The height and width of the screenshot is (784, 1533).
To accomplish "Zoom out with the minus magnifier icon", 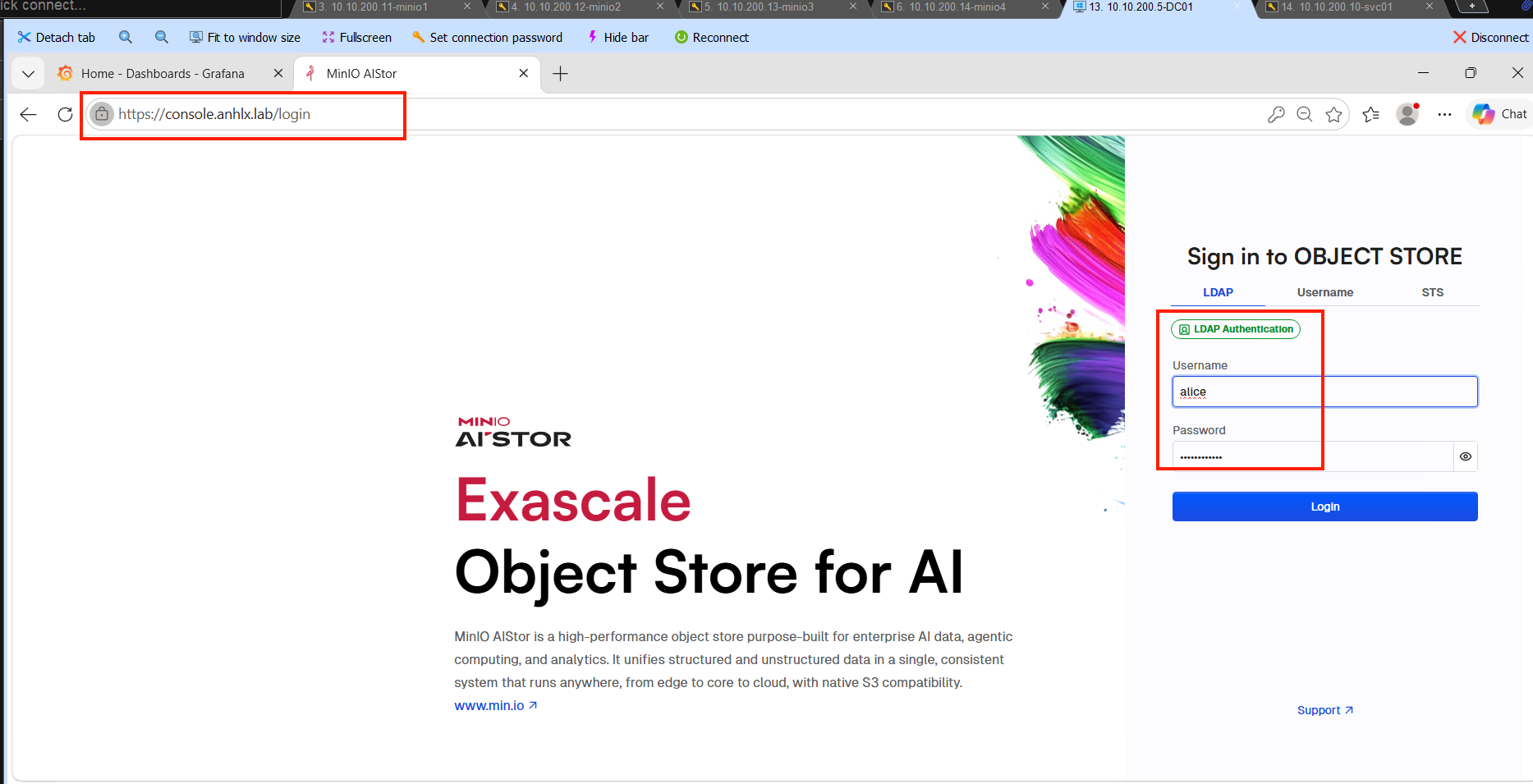I will (162, 37).
